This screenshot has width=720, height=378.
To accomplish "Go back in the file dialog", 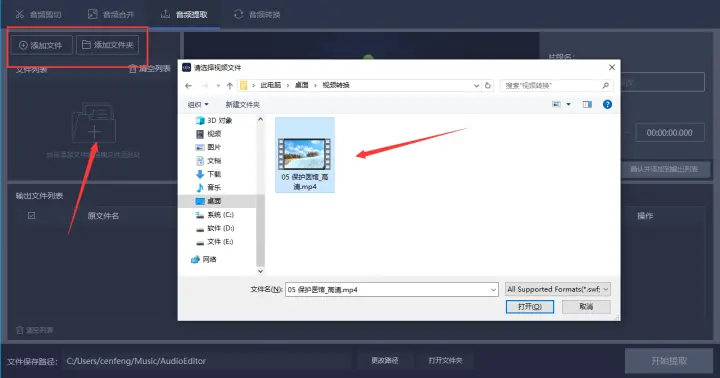I will (x=189, y=85).
